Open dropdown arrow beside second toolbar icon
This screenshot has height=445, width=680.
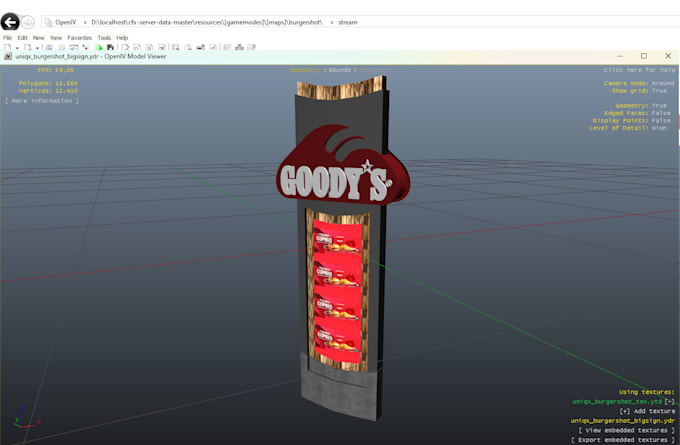pos(37,48)
